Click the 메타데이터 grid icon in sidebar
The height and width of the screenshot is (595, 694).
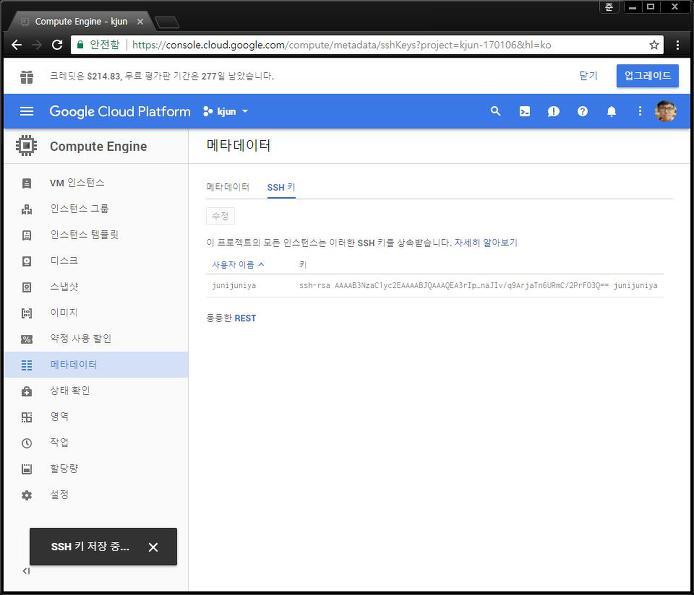click(27, 365)
